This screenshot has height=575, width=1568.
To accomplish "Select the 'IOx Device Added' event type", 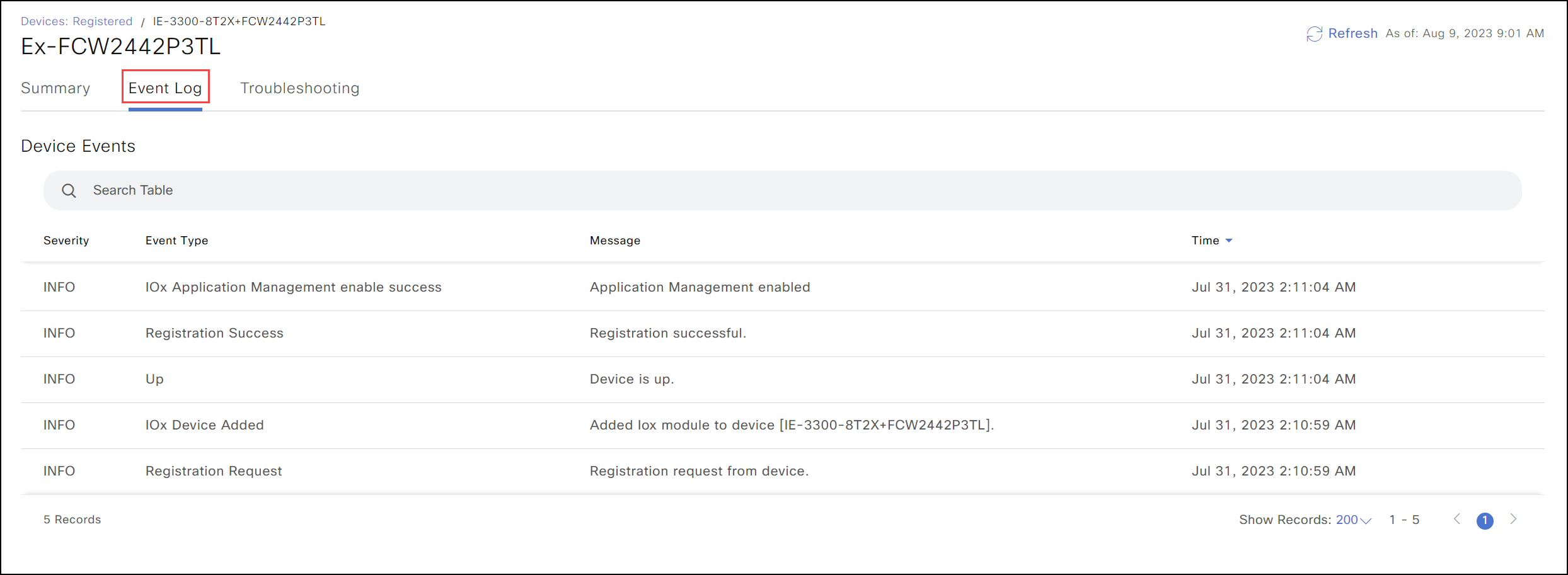I will click(205, 425).
